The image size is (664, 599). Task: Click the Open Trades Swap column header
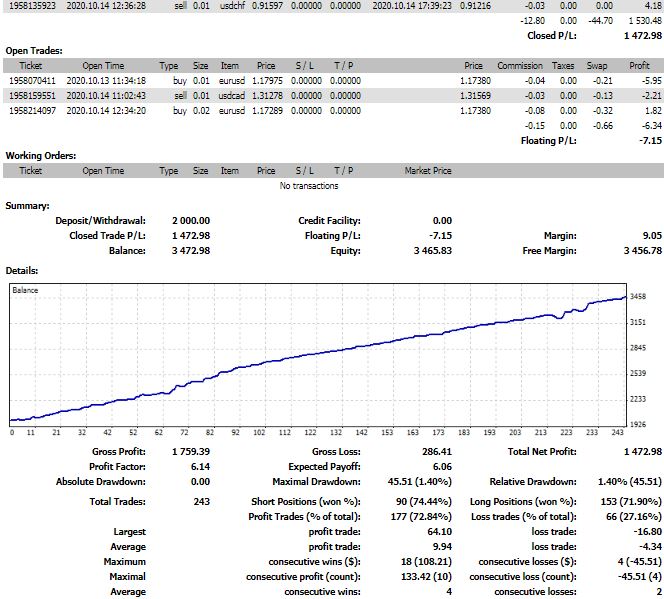coord(597,66)
